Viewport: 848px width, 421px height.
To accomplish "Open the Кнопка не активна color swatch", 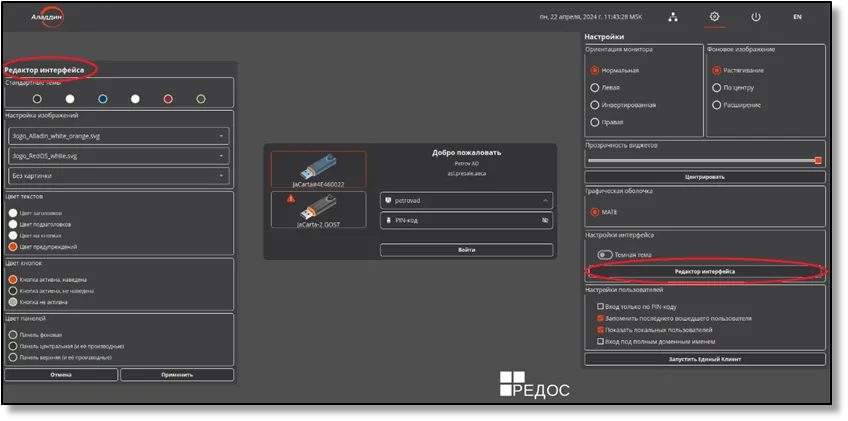I will pyautogui.click(x=13, y=302).
